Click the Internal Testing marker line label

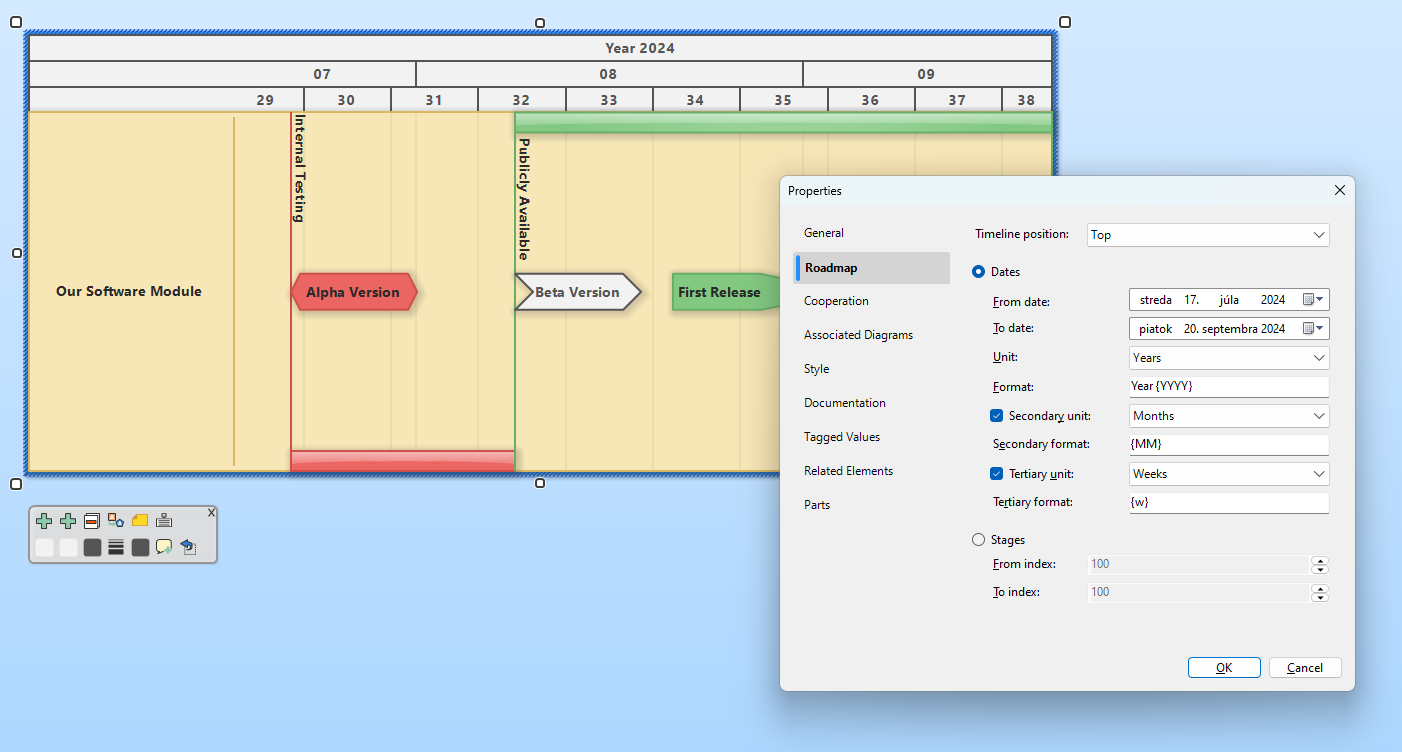(299, 168)
